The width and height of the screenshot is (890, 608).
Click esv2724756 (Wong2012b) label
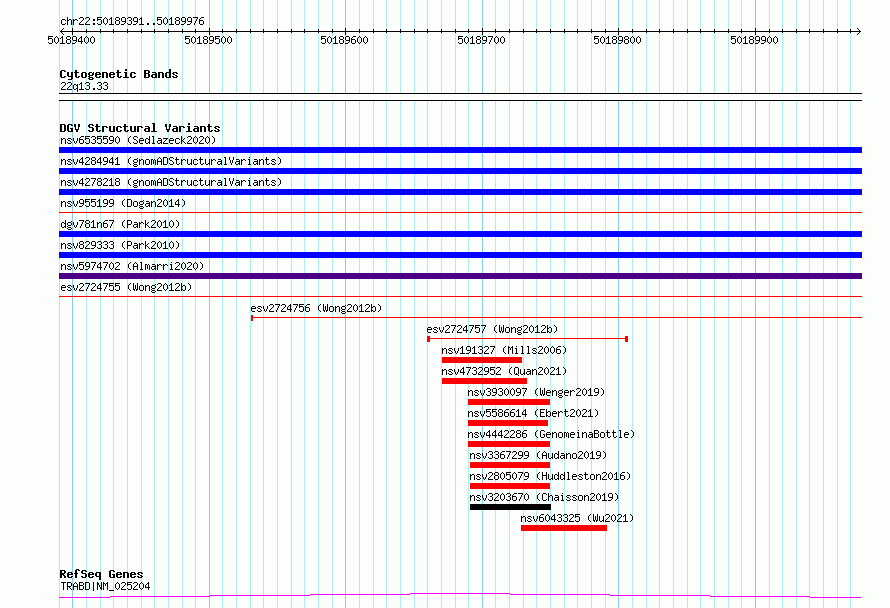point(316,308)
